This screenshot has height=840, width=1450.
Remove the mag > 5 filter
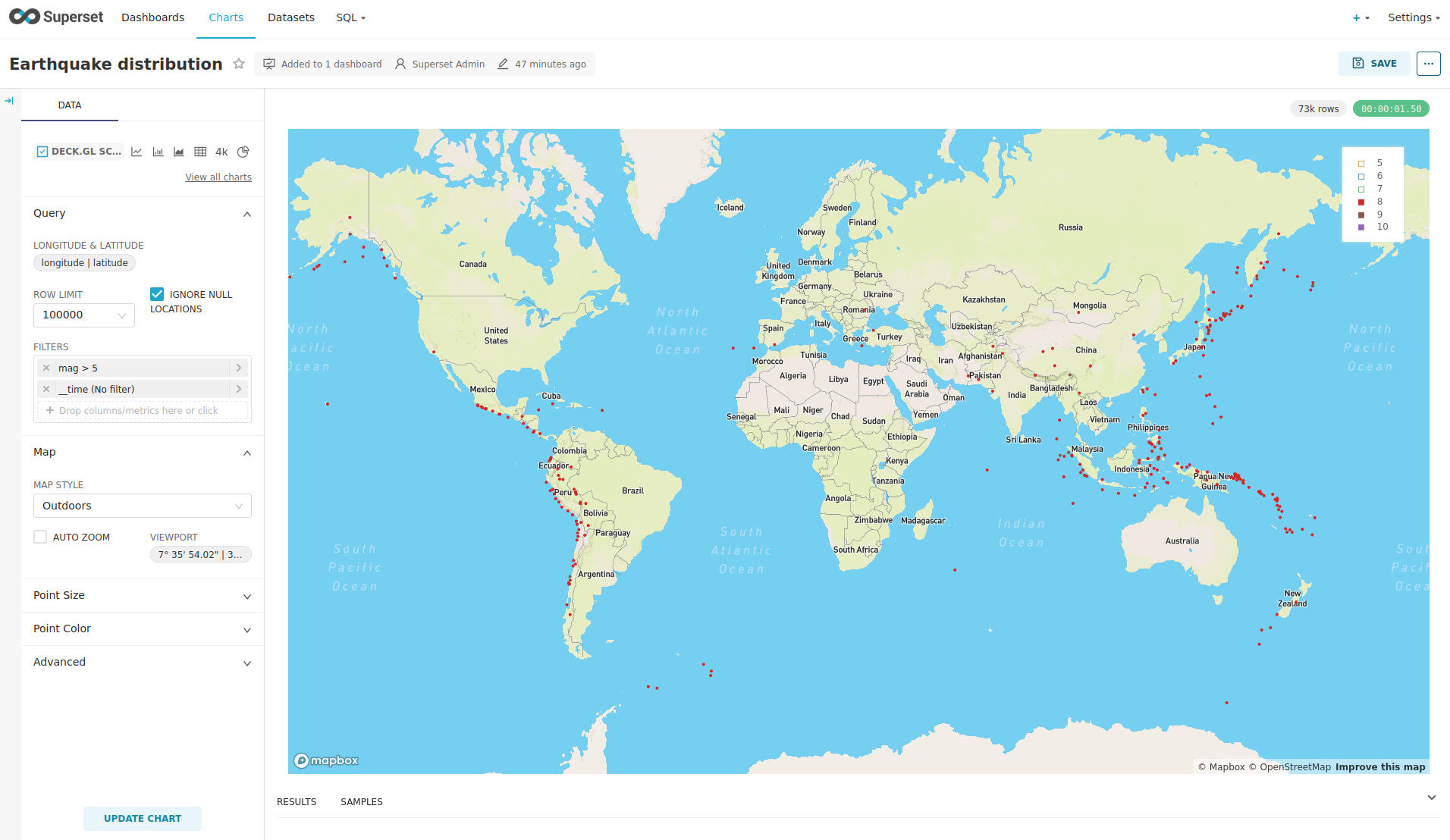click(x=46, y=368)
